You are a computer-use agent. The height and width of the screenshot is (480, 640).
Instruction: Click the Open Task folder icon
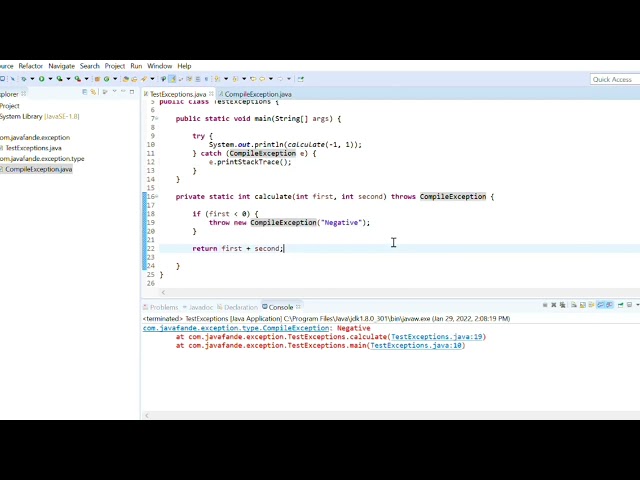134,79
